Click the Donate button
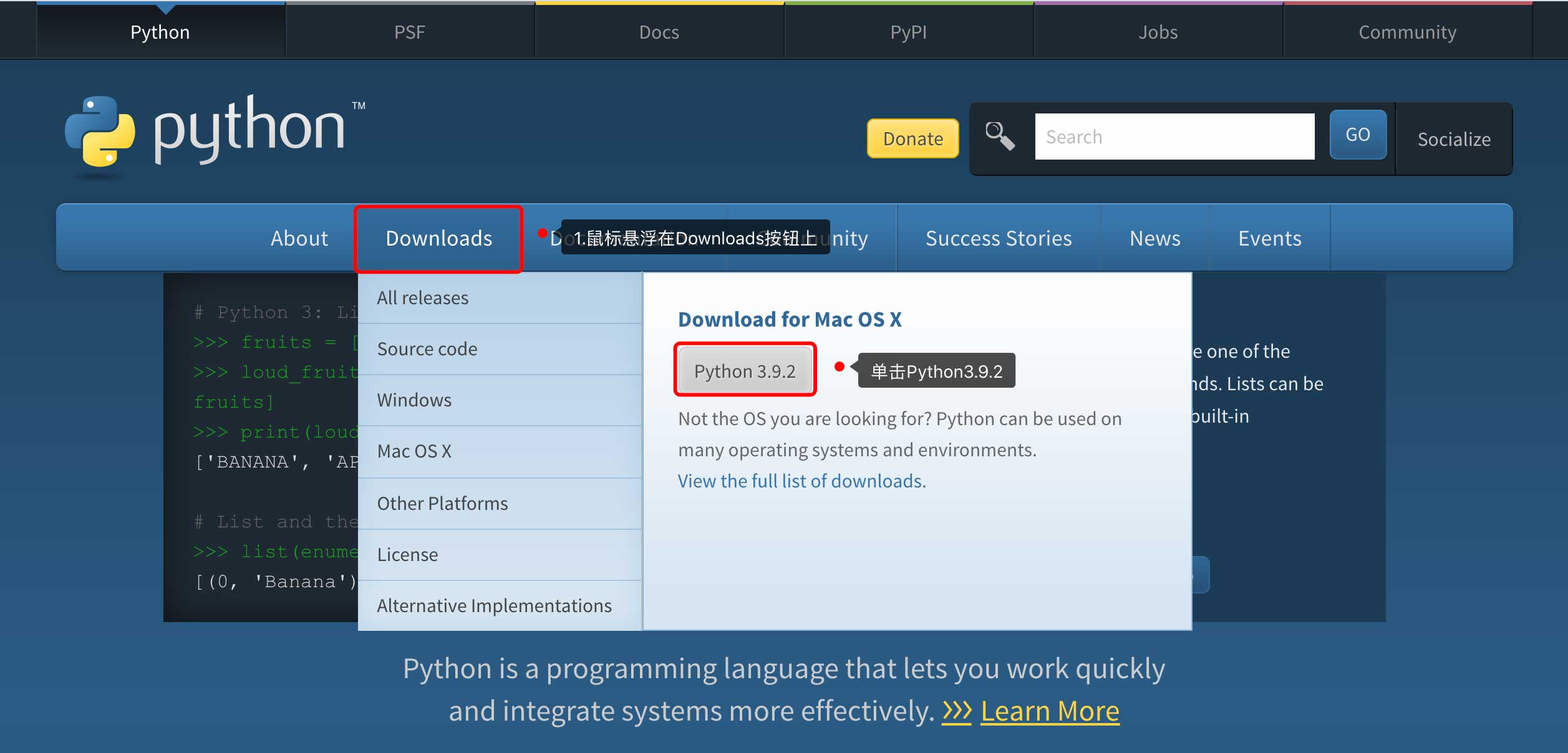The width and height of the screenshot is (1568, 753). tap(912, 138)
